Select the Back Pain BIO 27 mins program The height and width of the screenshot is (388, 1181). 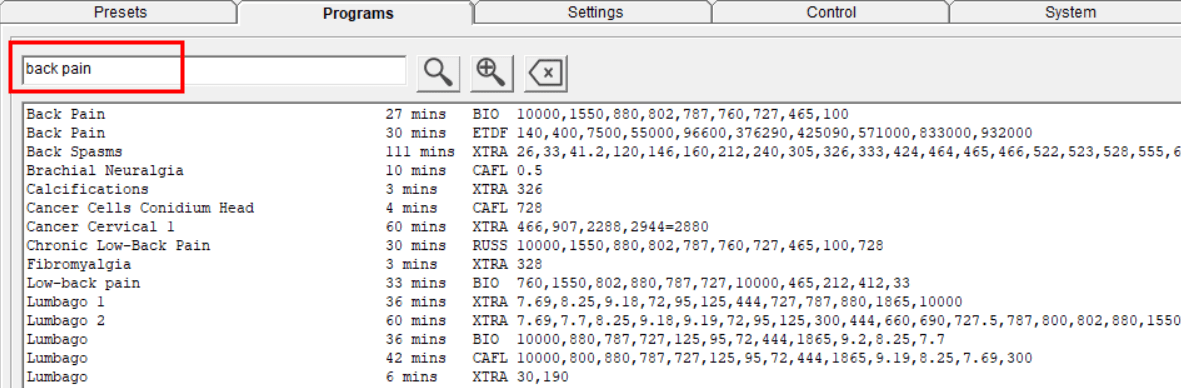[x=602, y=115]
